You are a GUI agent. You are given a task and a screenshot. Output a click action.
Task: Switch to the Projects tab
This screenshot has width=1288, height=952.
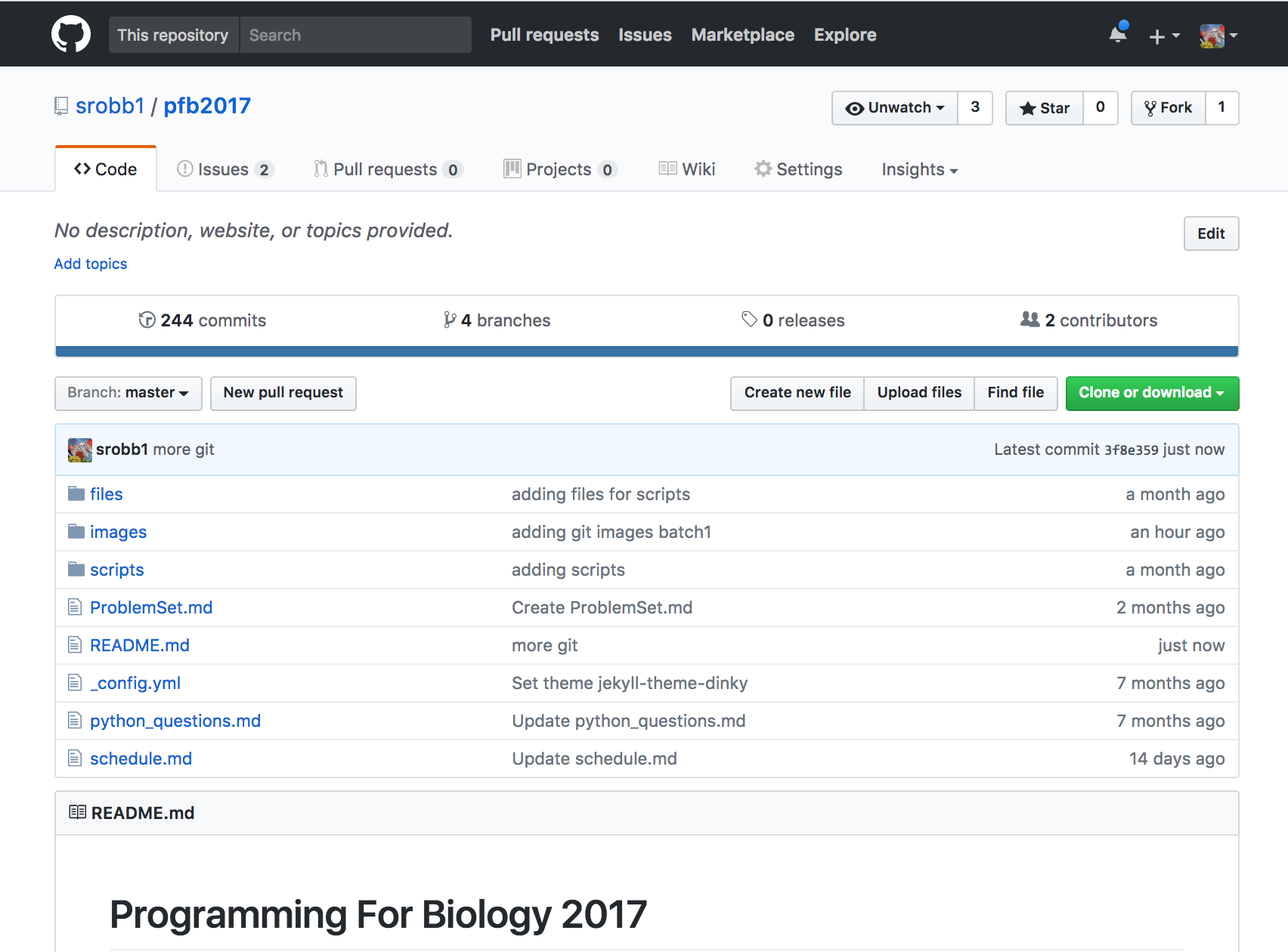tap(560, 169)
